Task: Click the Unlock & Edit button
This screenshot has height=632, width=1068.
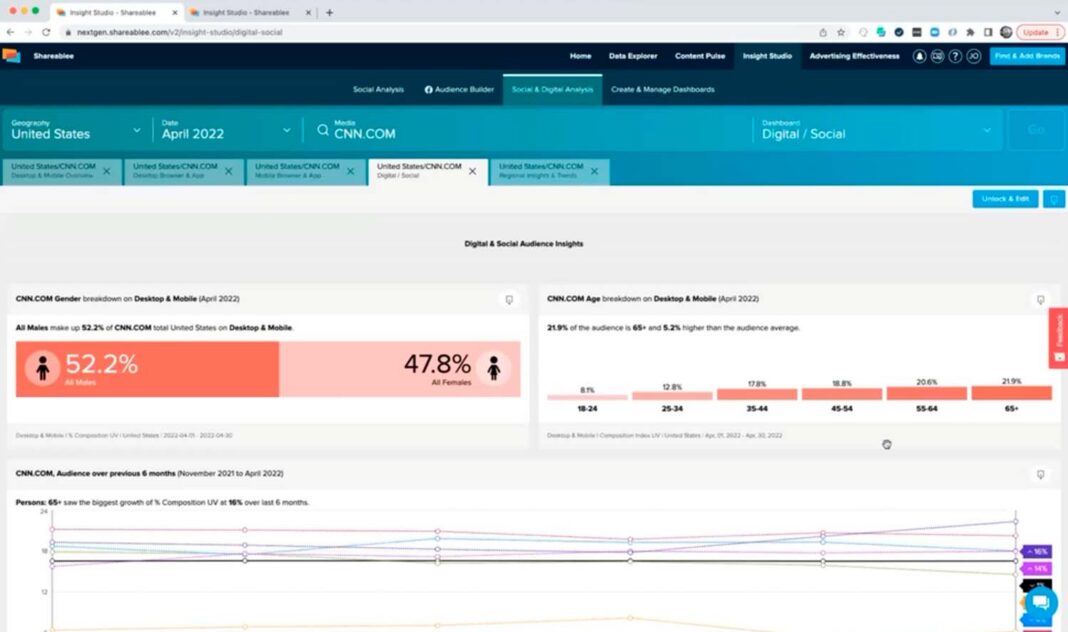Action: point(1005,199)
